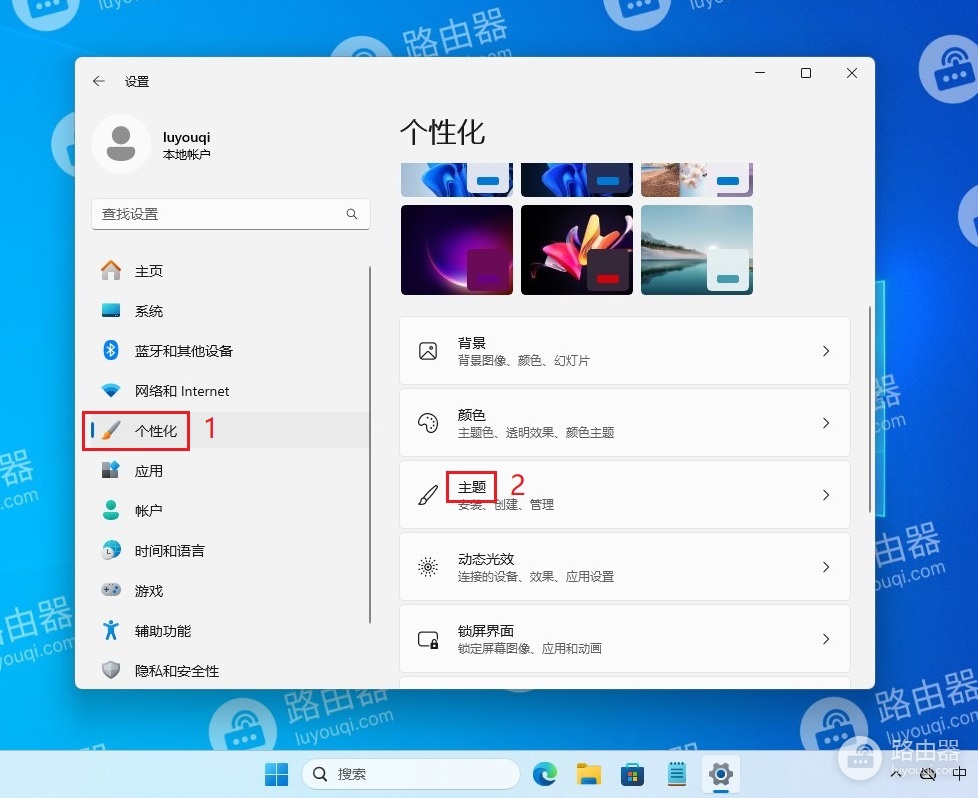Open Notepad from taskbar
The width and height of the screenshot is (978, 798).
pyautogui.click(x=677, y=774)
